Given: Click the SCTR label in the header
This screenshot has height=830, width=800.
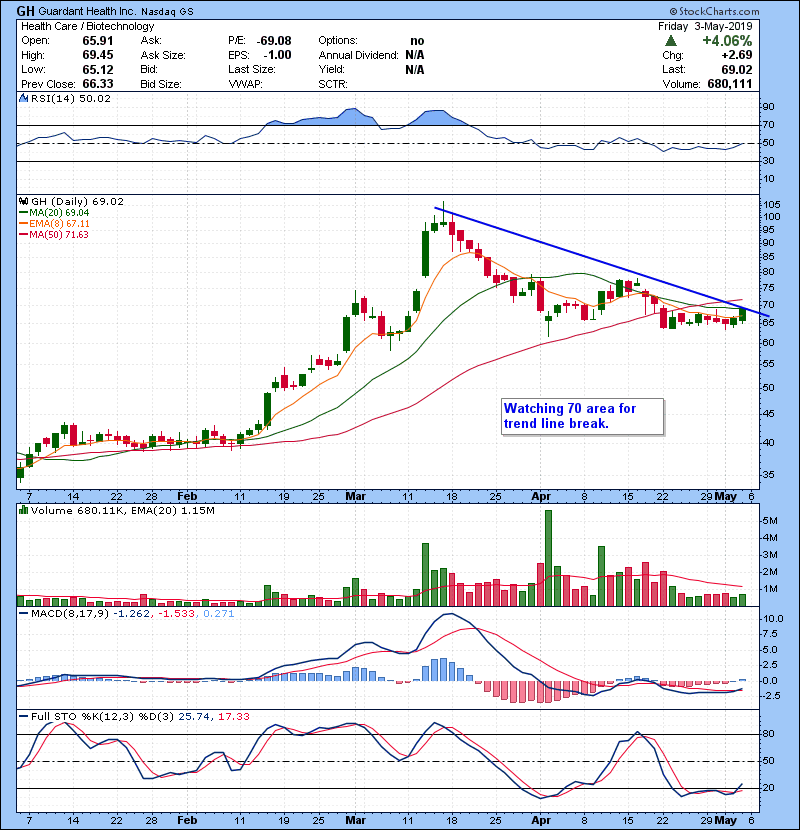Looking at the screenshot, I should pyautogui.click(x=333, y=84).
